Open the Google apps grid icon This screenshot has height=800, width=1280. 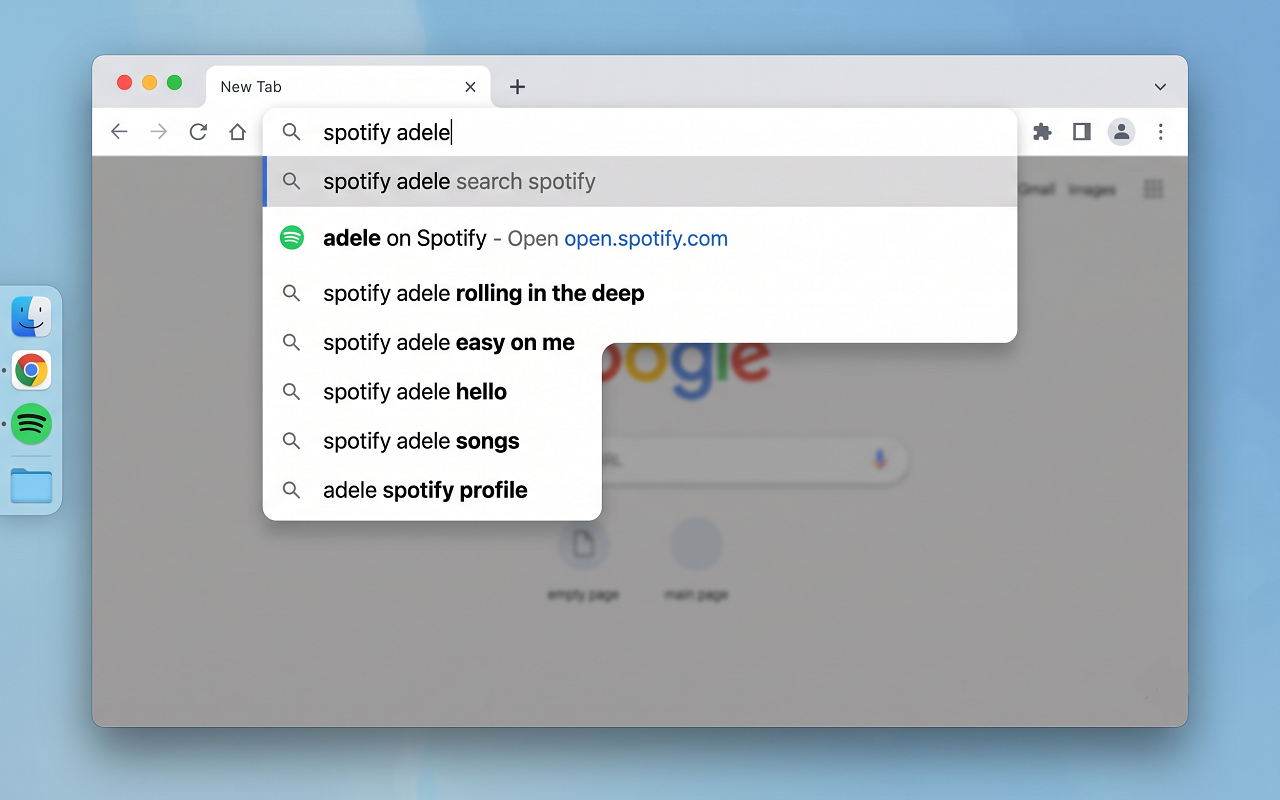point(1153,189)
